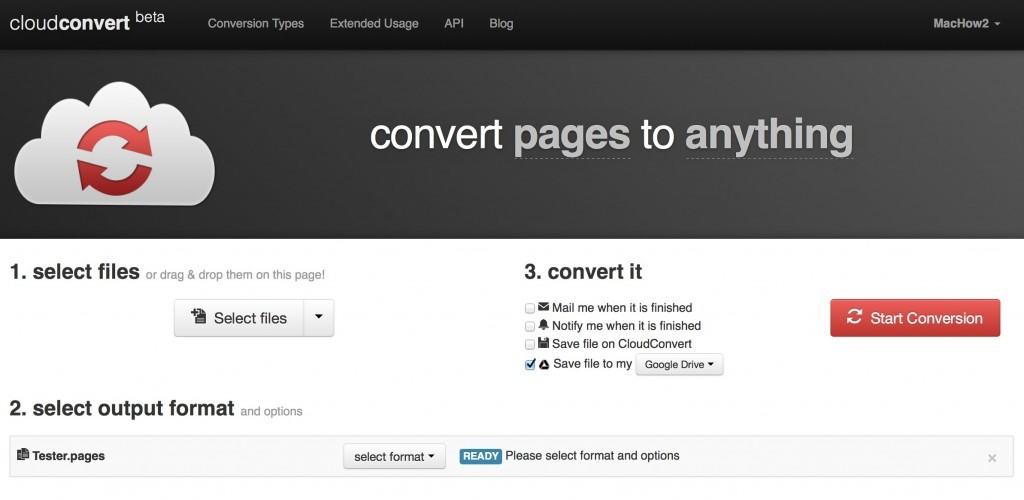Click the '3. convert it' heading

click(x=583, y=272)
